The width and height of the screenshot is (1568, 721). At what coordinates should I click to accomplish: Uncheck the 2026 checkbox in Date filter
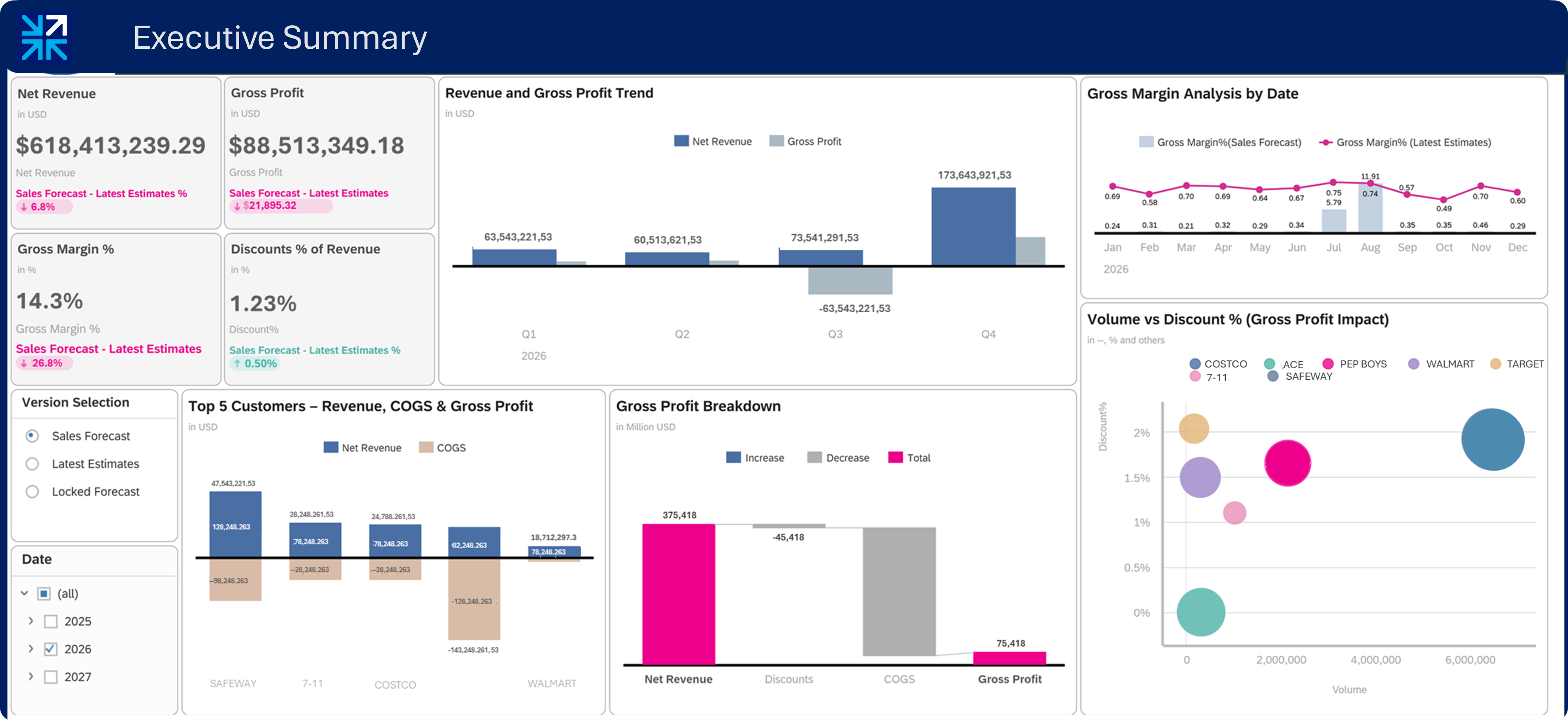click(x=51, y=649)
